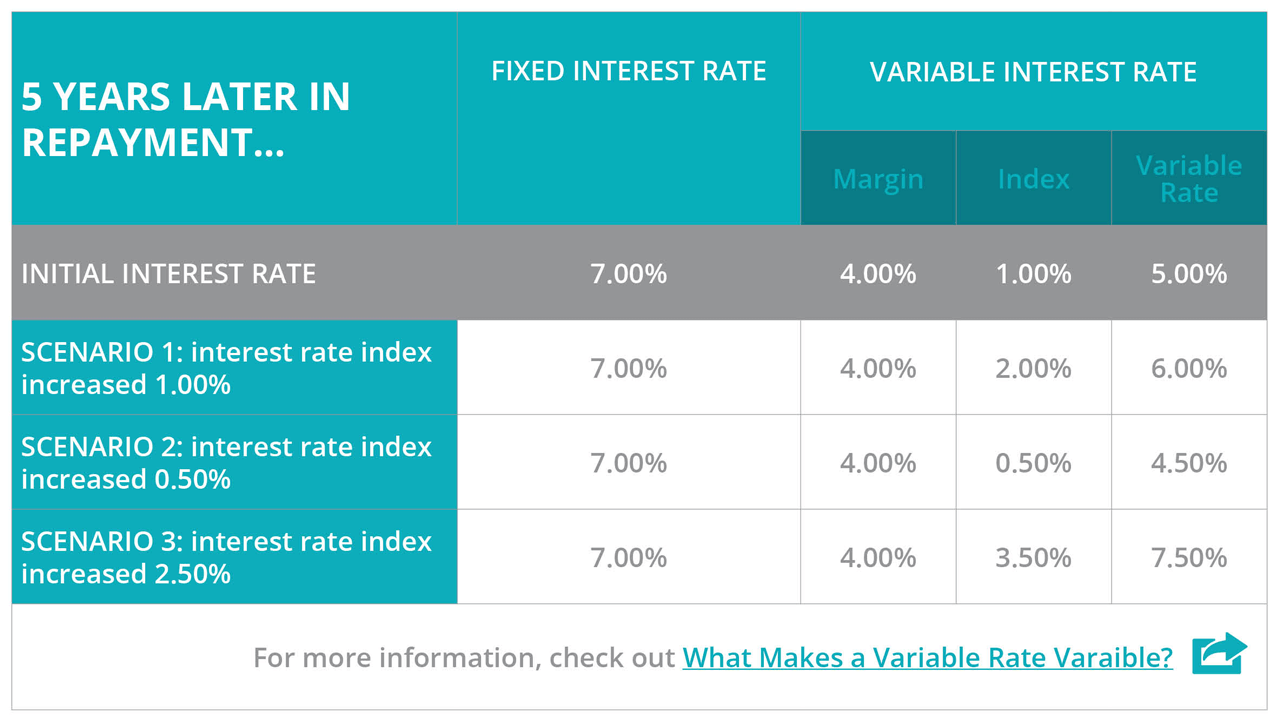
Task: Select the FIXED INTEREST RATE column header
Action: click(628, 72)
